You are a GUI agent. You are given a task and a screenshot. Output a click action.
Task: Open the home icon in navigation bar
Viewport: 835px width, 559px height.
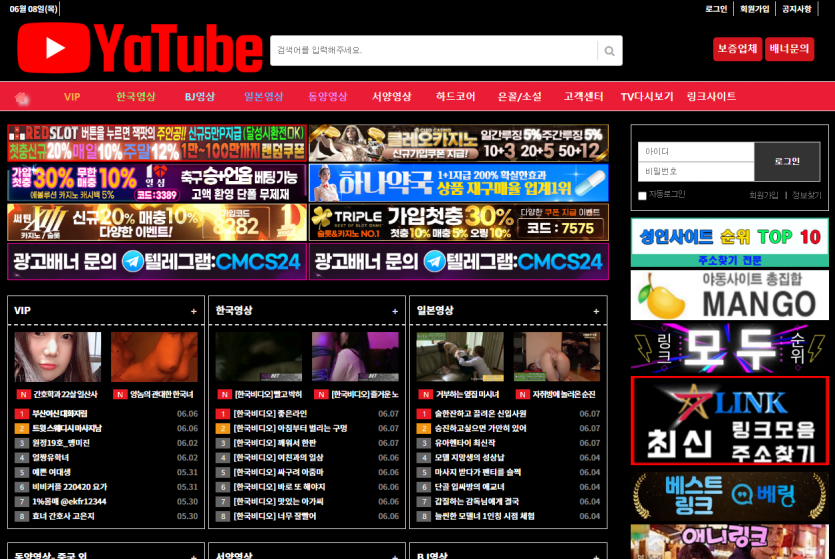click(21, 97)
